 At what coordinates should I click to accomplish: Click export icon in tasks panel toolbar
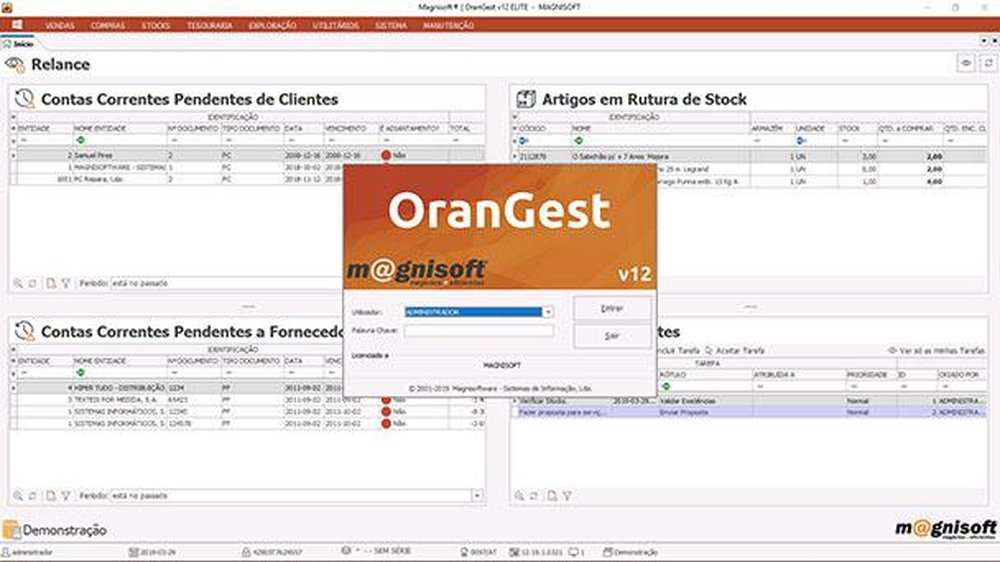coord(552,496)
